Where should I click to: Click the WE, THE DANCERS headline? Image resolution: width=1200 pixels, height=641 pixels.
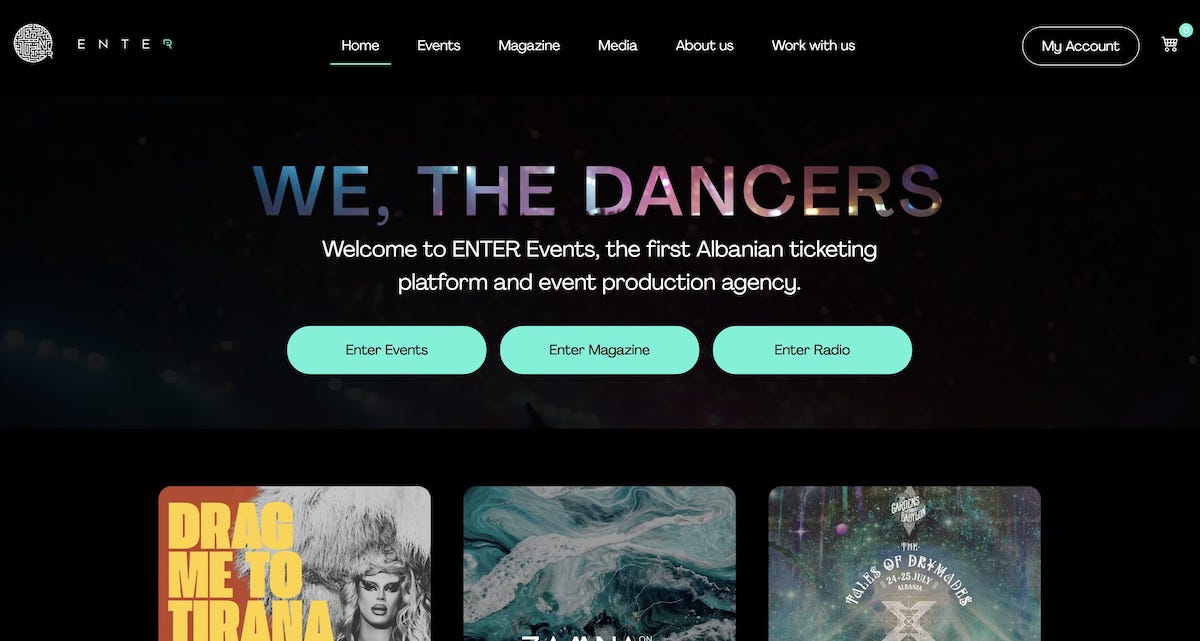click(598, 191)
